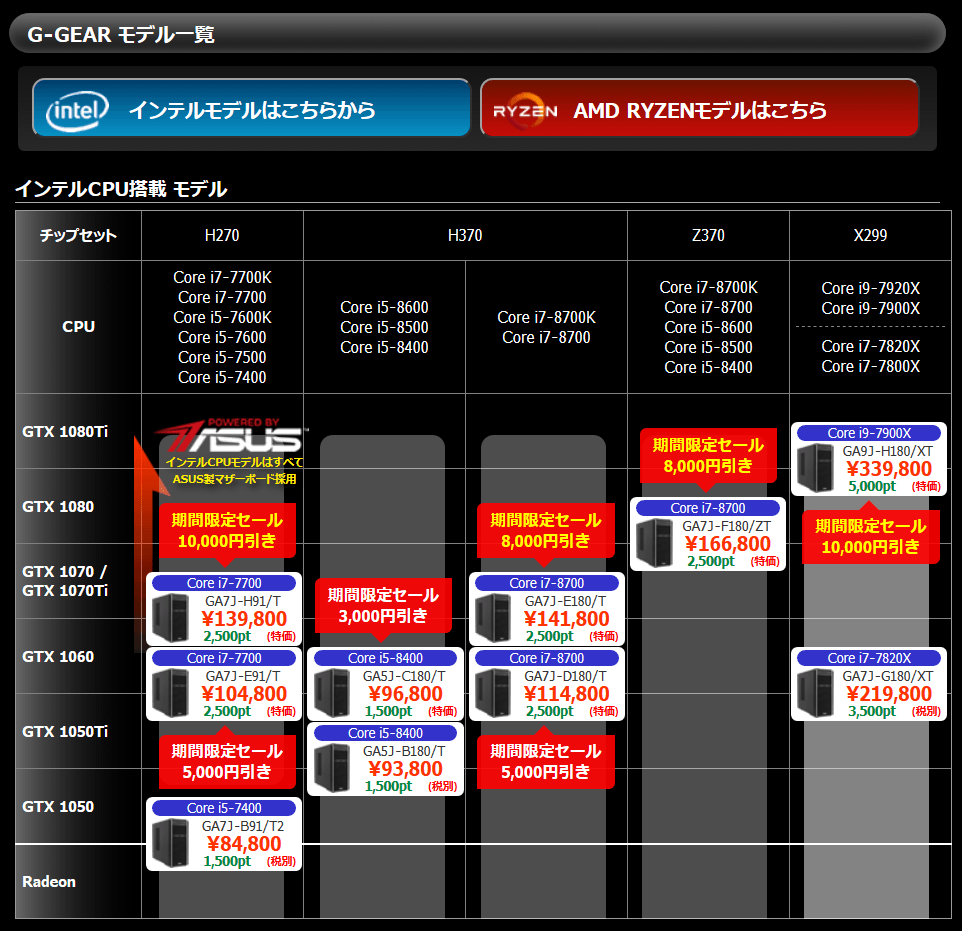This screenshot has height=931, width=962.
Task: Open the GA5J-C180/T model link
Action: 404,676
